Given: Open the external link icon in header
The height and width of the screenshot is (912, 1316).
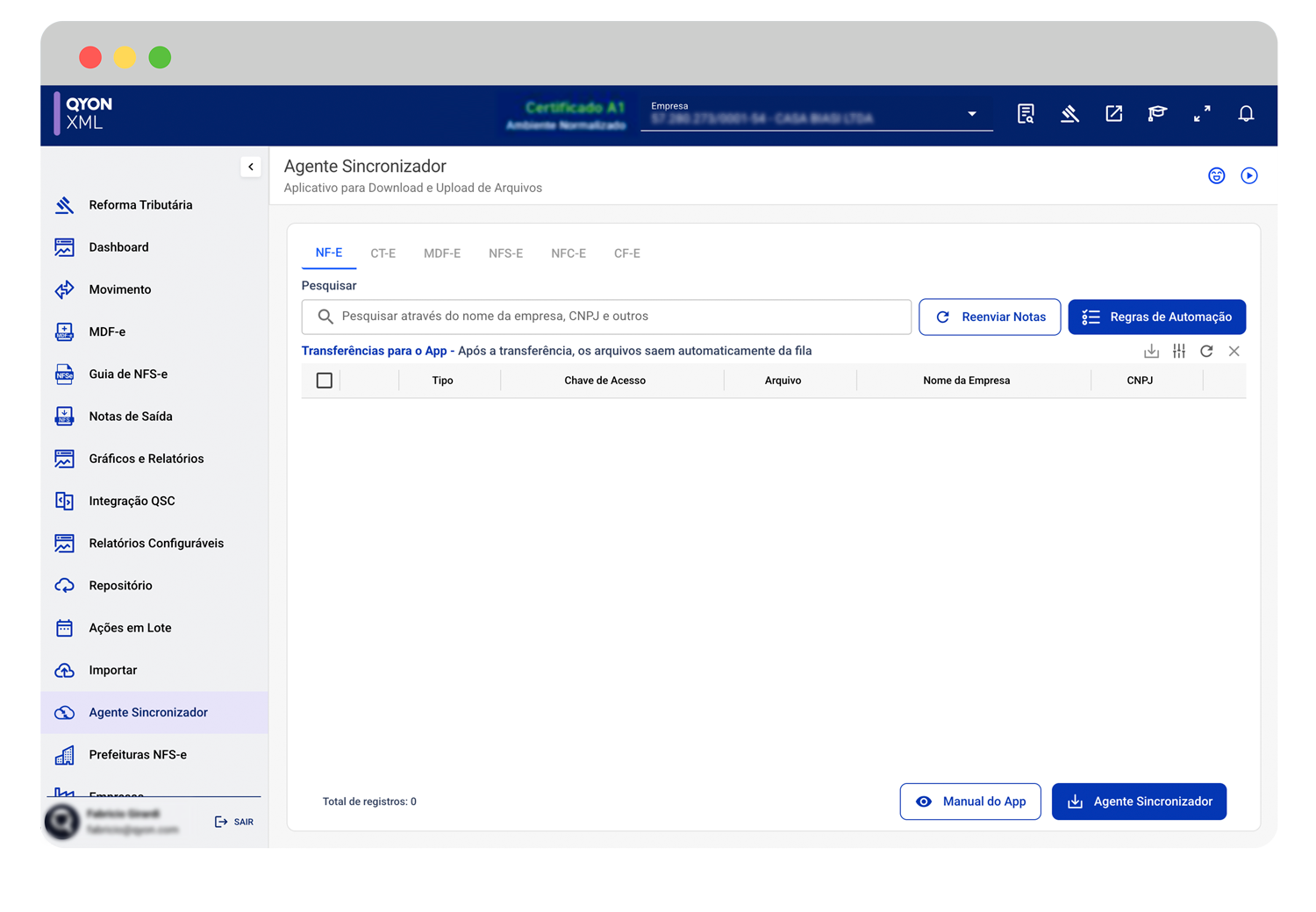Looking at the screenshot, I should pos(1113,114).
